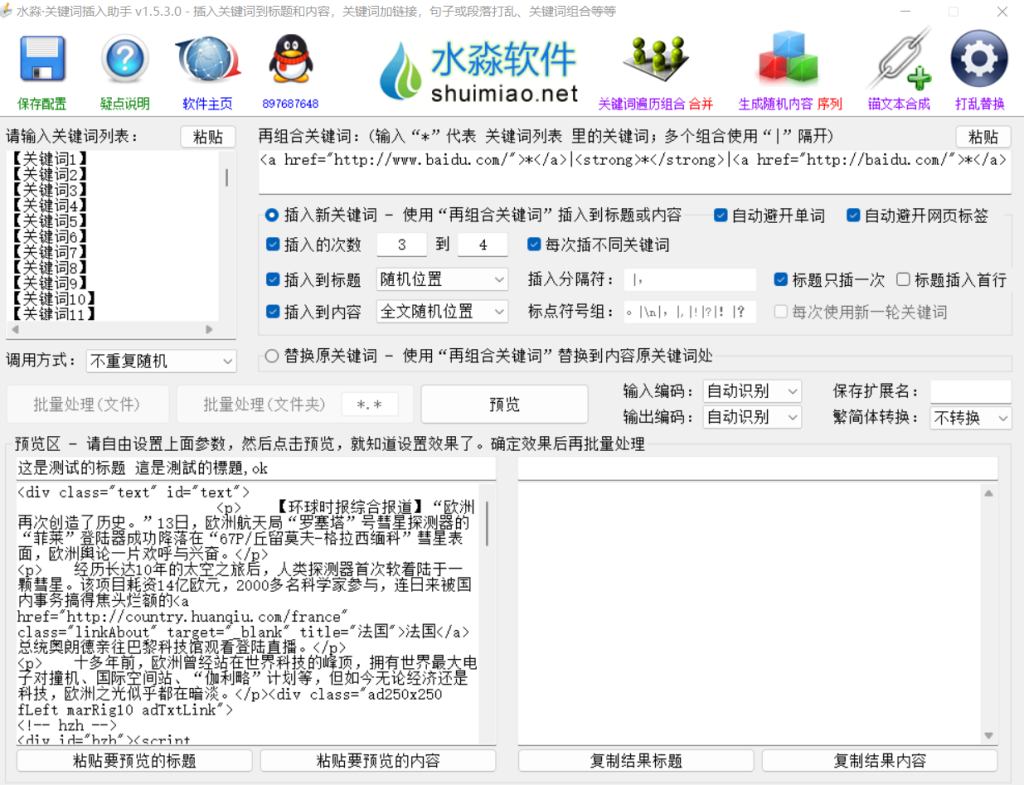Viewport: 1024px width, 785px height.
Task: Open the question mark help icon
Action: pos(125,61)
